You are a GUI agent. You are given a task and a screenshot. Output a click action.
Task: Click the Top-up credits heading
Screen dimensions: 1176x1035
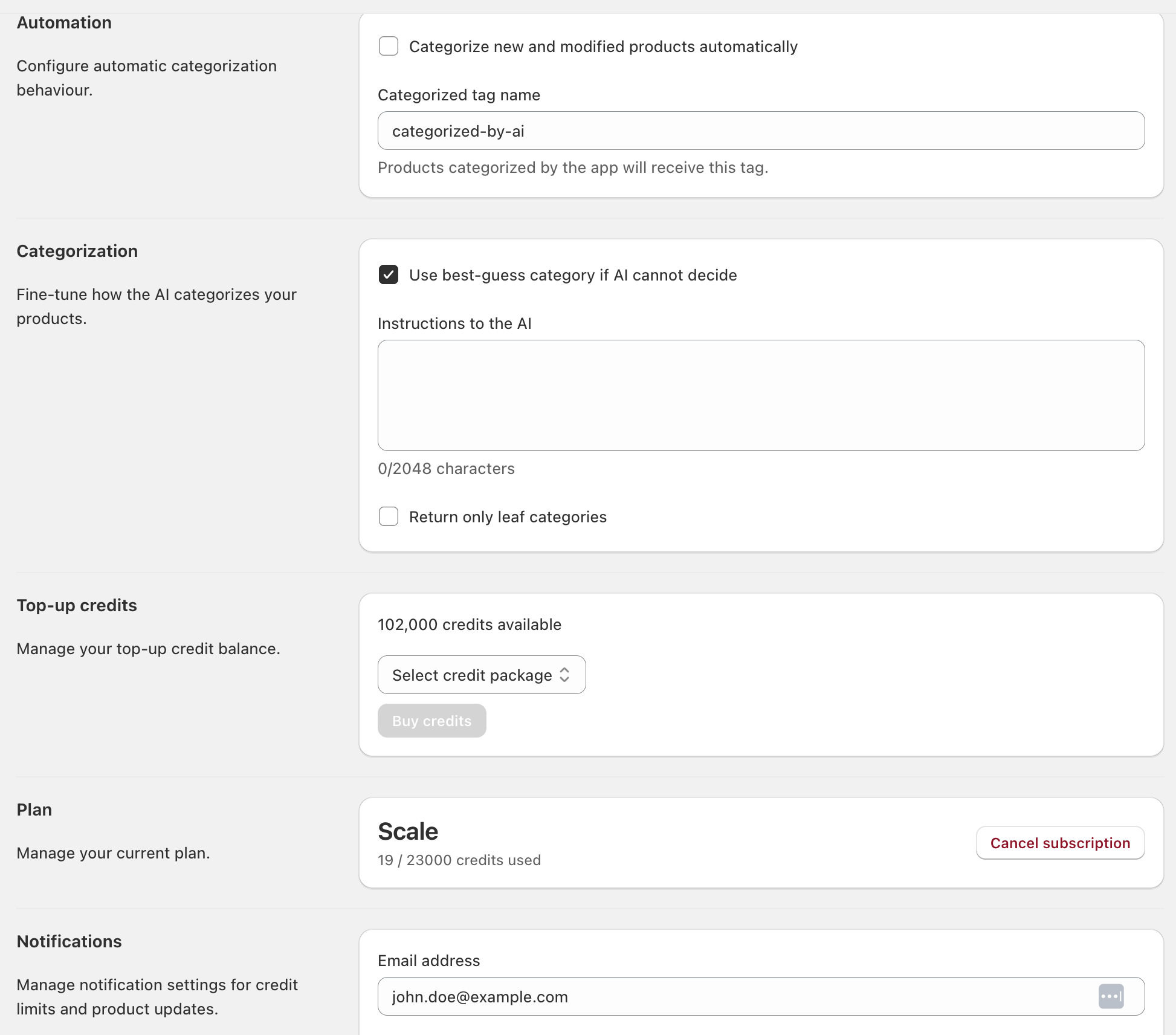pyautogui.click(x=77, y=605)
